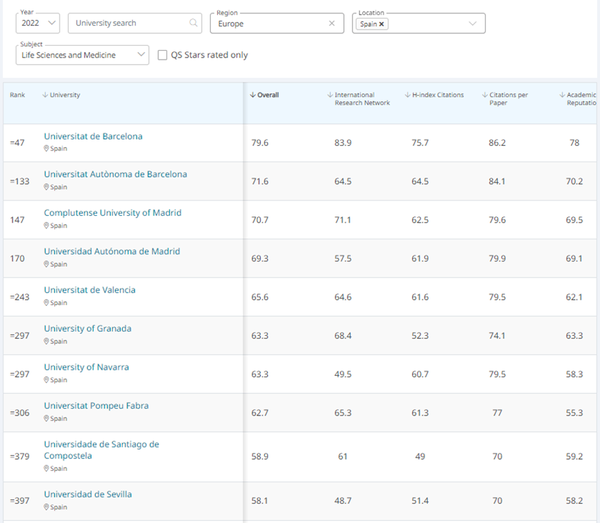
Task: Sort by Academic Reputation arrow
Action: [561, 95]
